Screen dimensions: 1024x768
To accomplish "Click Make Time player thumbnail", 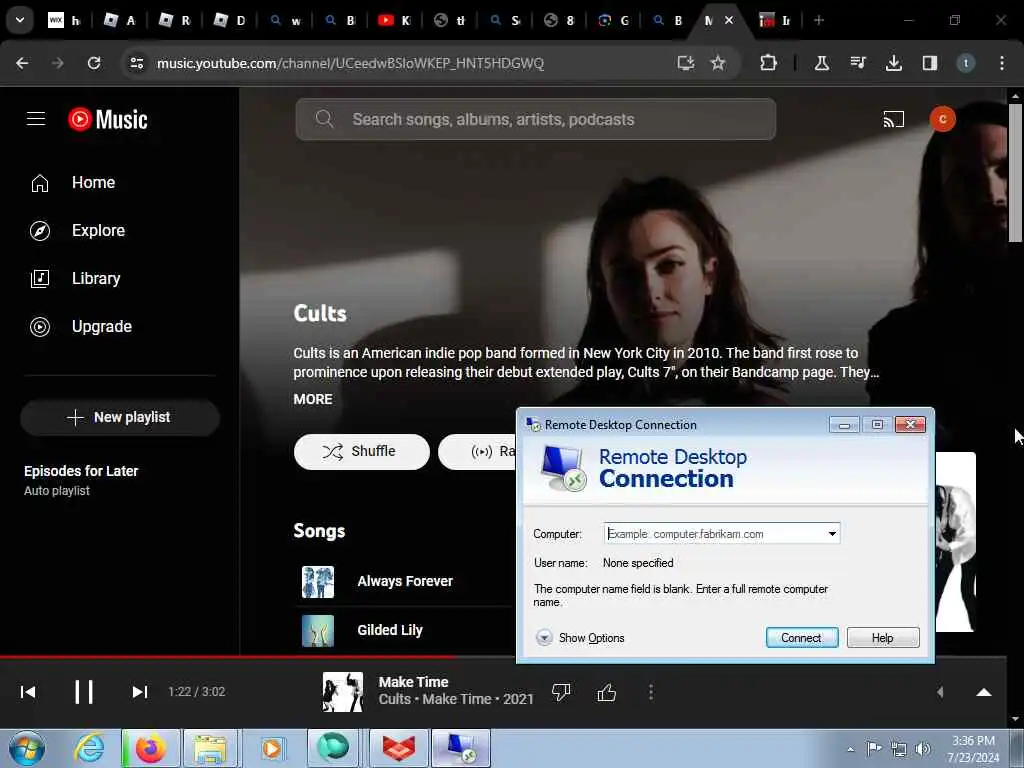I will [343, 692].
